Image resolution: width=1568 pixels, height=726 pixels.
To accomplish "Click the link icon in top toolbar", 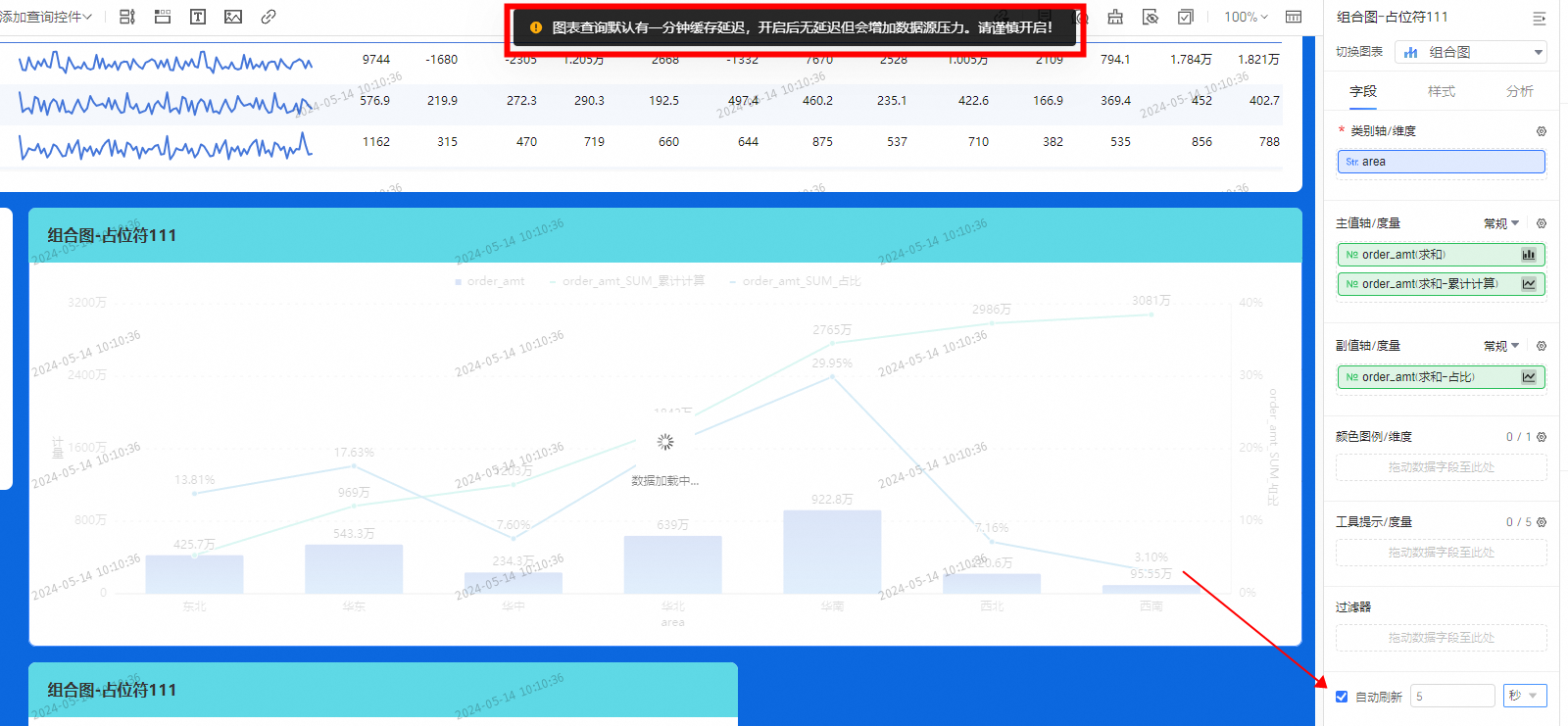I will [269, 17].
